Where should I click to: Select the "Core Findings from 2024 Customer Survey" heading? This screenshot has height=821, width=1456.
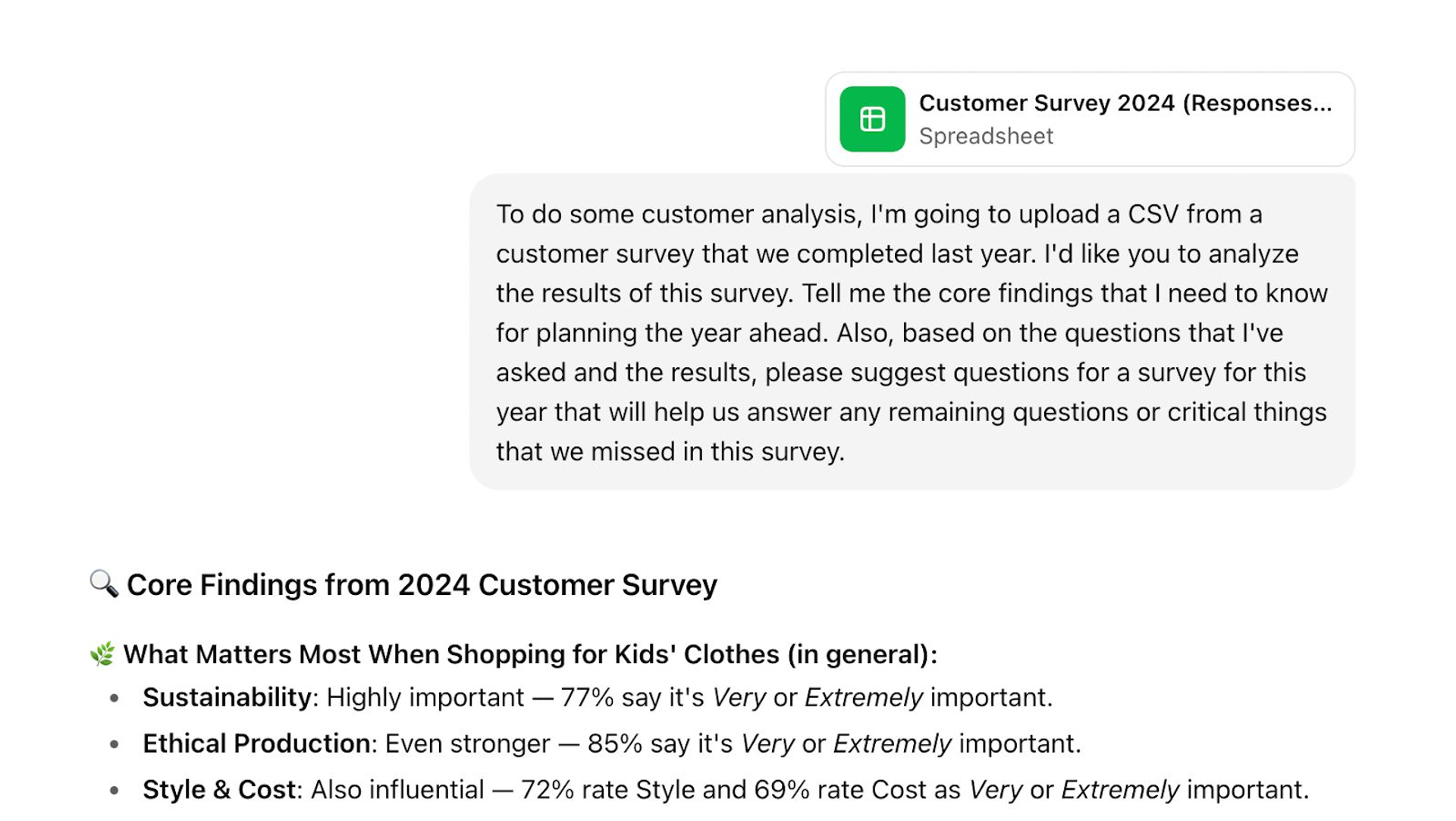pos(422,585)
